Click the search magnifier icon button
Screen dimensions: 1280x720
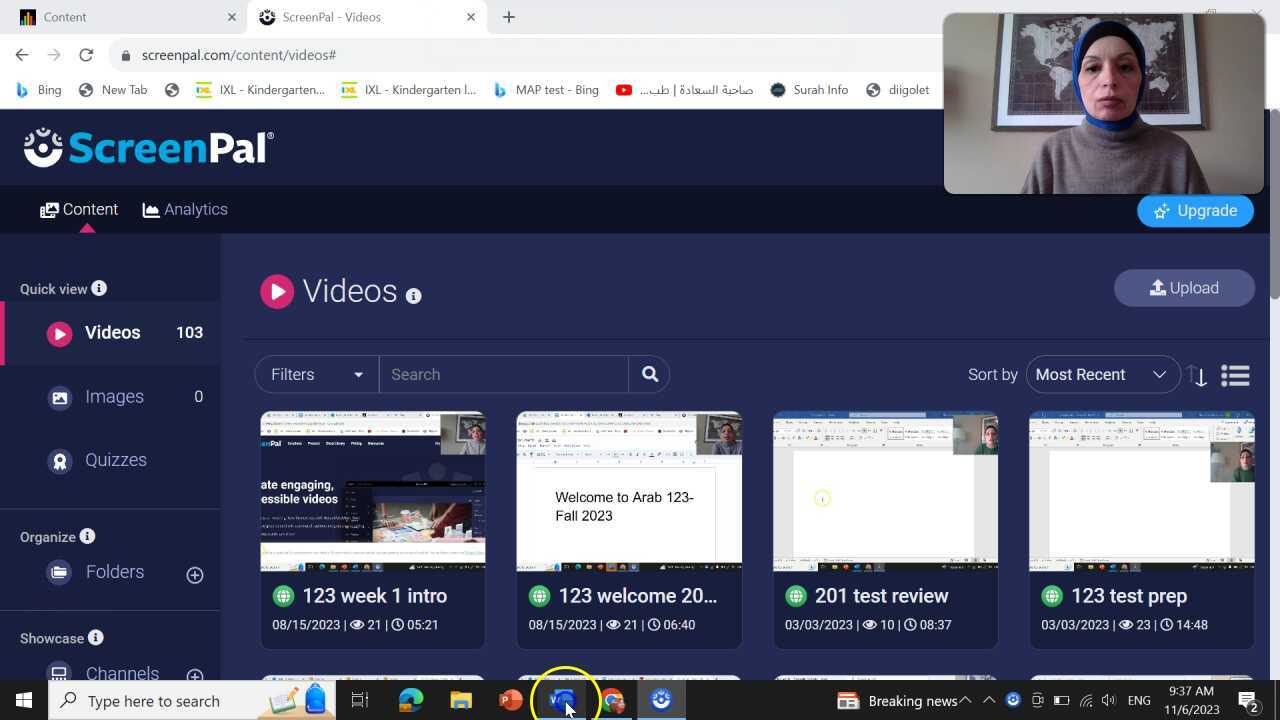click(x=649, y=374)
